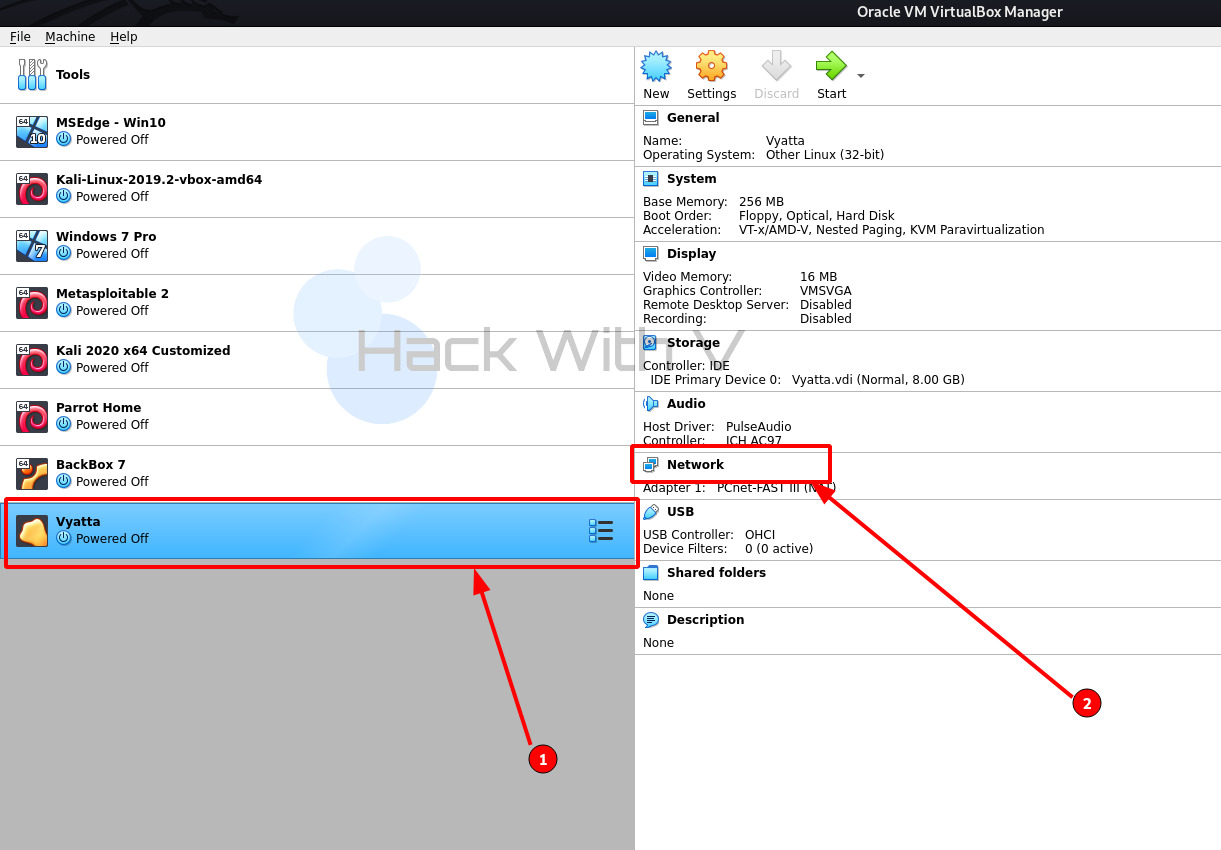Image resolution: width=1221 pixels, height=850 pixels.
Task: Click the Kali 2020 x64 Customized icon
Action: coord(32,360)
